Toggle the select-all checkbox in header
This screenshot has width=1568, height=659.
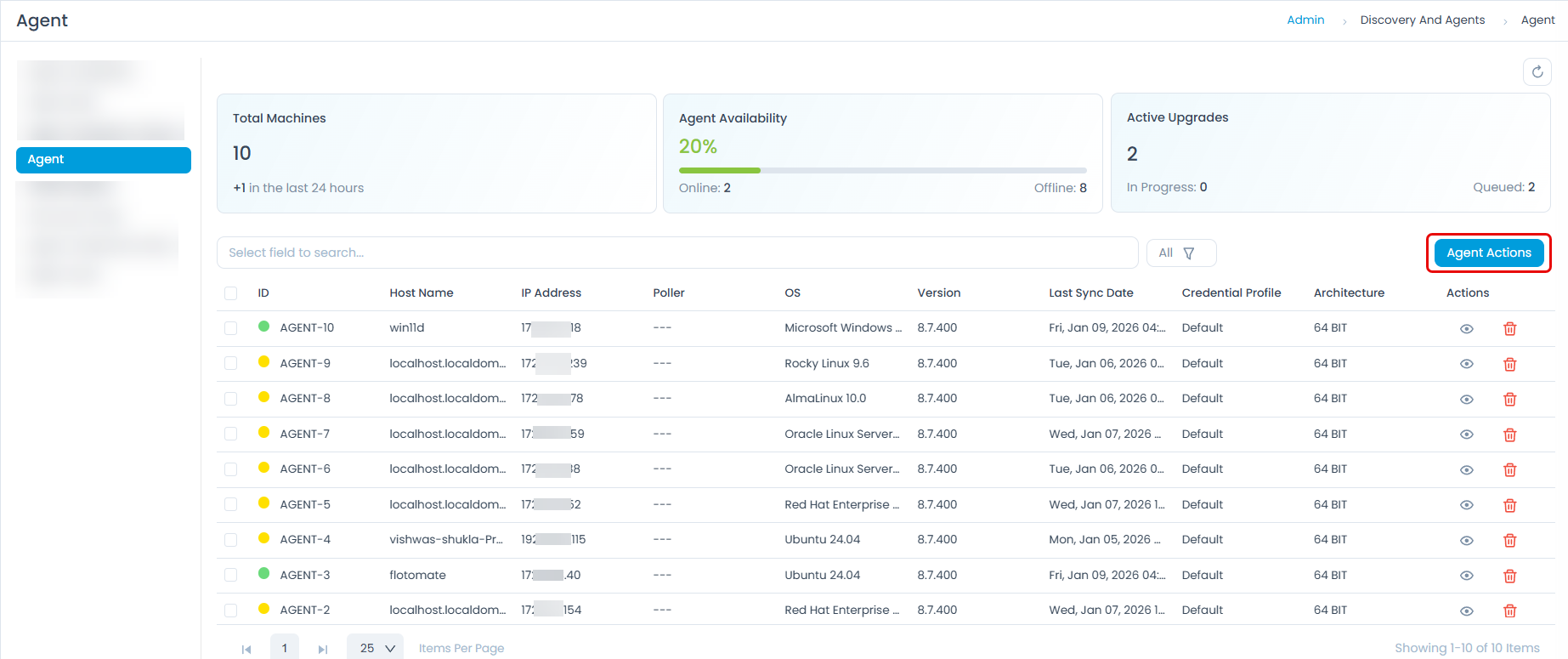coord(230,293)
